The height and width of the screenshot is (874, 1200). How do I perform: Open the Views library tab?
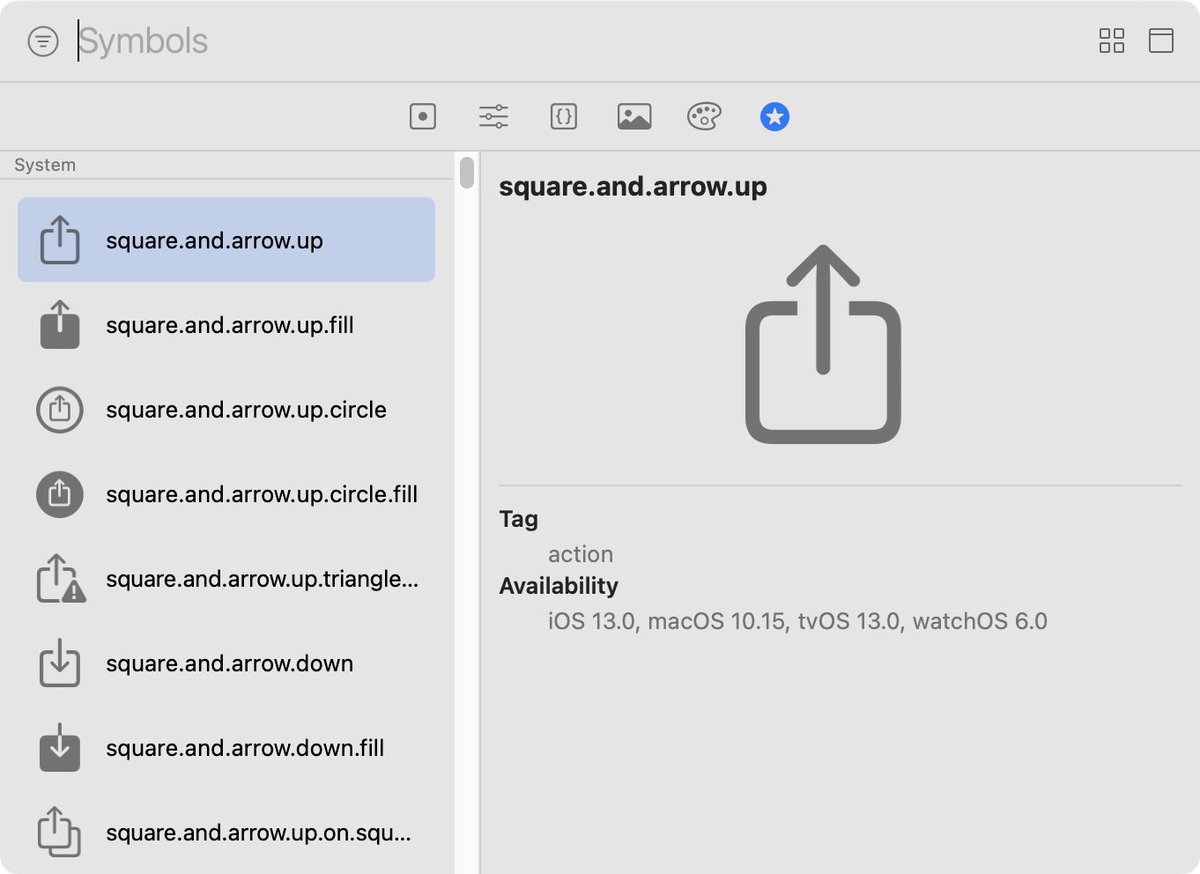coord(423,117)
